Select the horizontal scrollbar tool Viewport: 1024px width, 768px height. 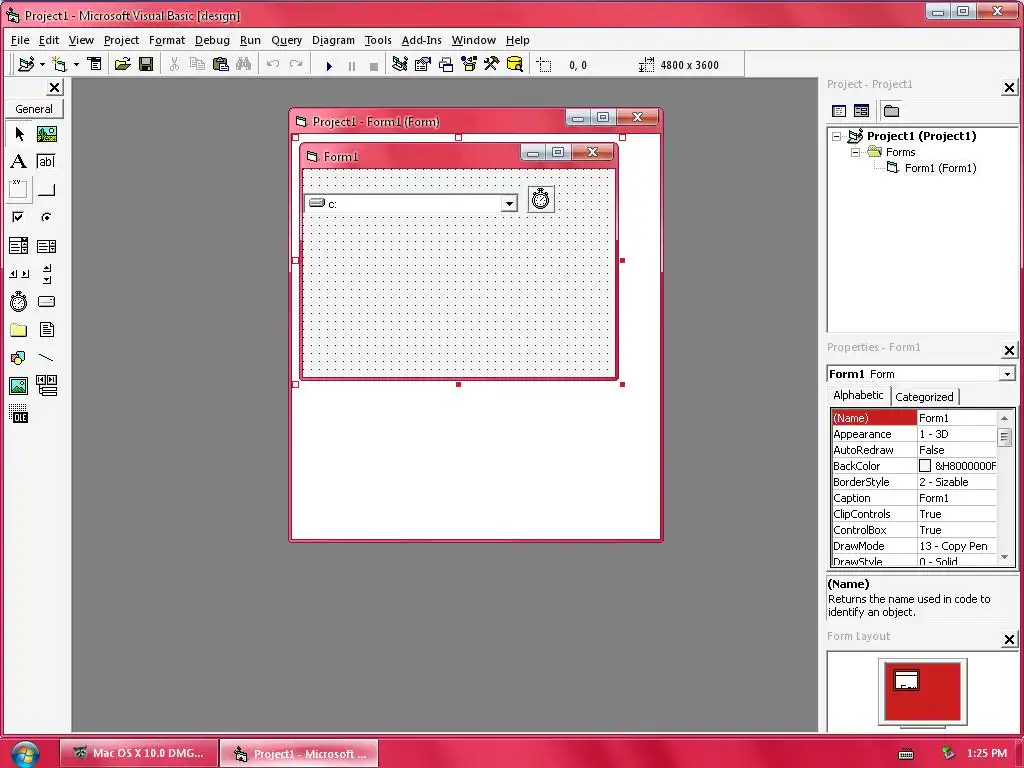19,274
